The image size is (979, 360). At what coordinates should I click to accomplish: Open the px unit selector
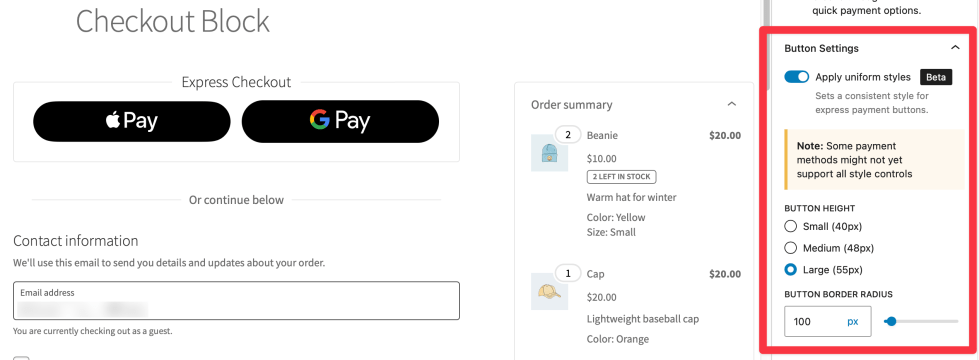click(853, 321)
